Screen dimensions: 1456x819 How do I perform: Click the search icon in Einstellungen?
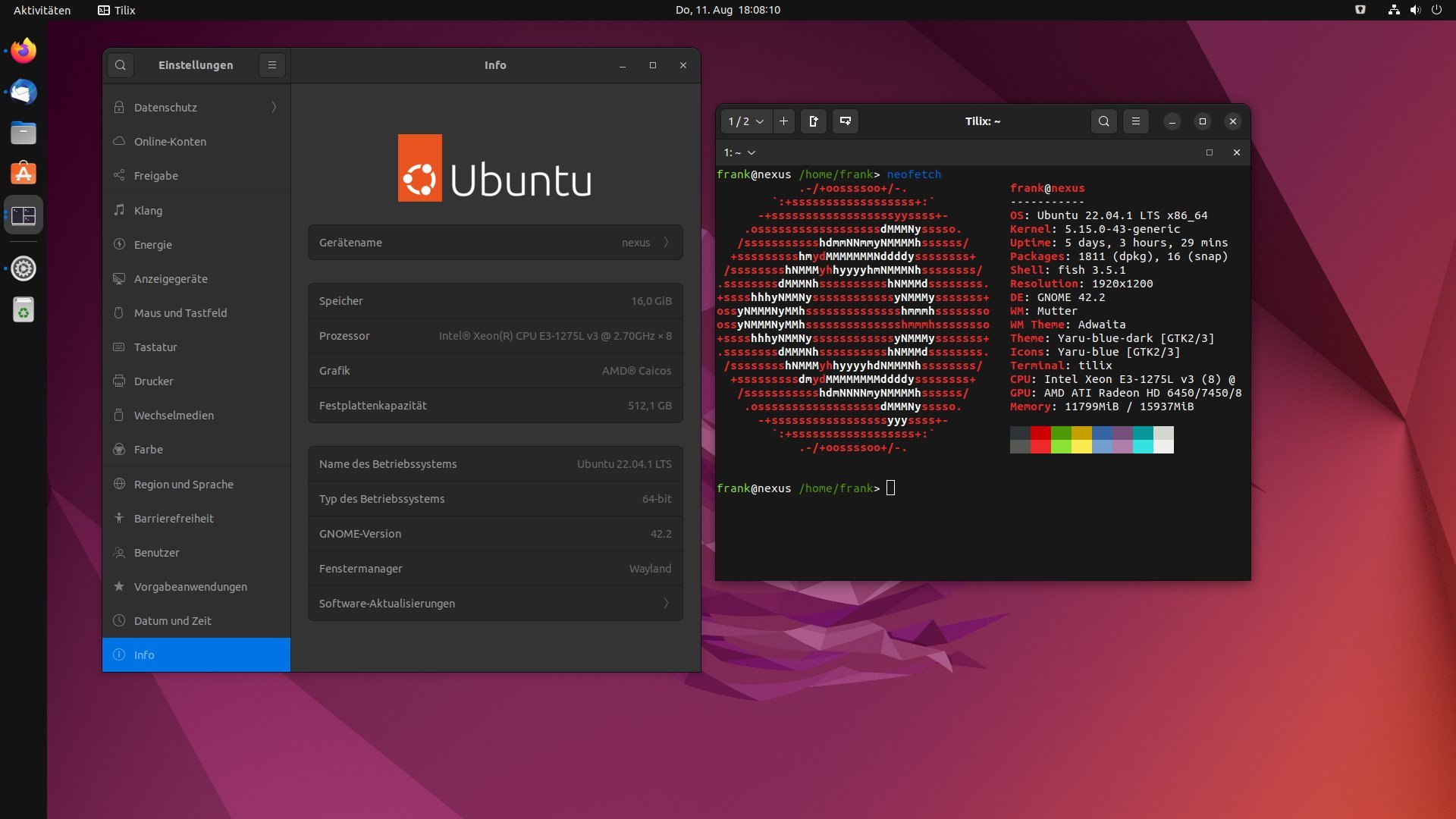121,65
